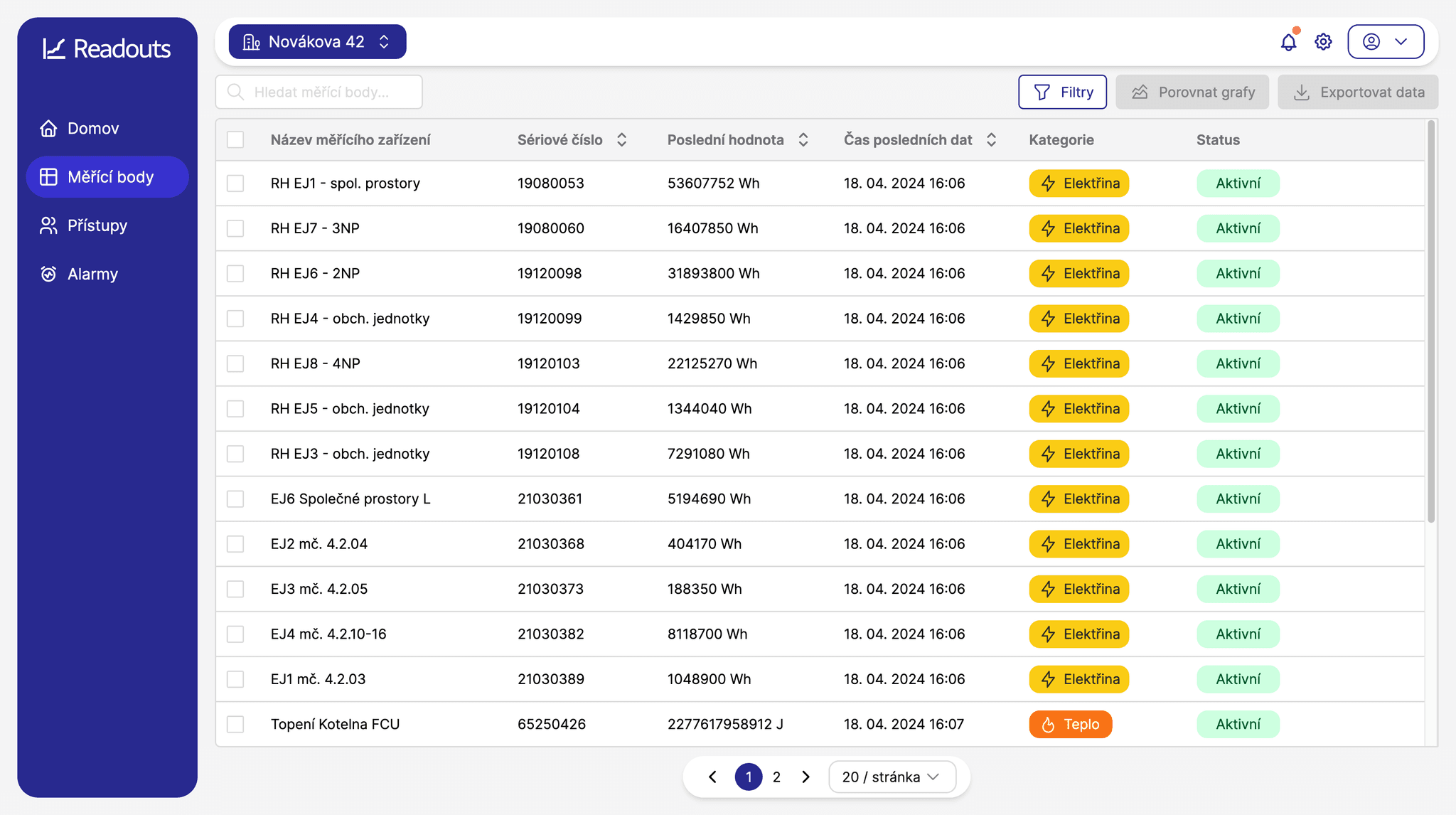Click device name EJ6 Společné prostory L

[350, 499]
